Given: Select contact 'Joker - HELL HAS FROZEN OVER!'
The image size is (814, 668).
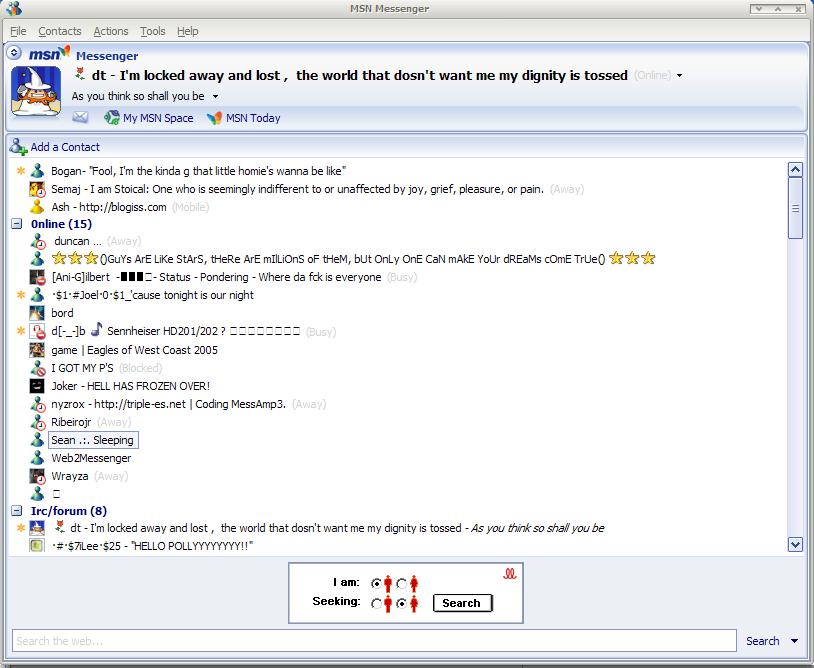Looking at the screenshot, I should [x=130, y=386].
